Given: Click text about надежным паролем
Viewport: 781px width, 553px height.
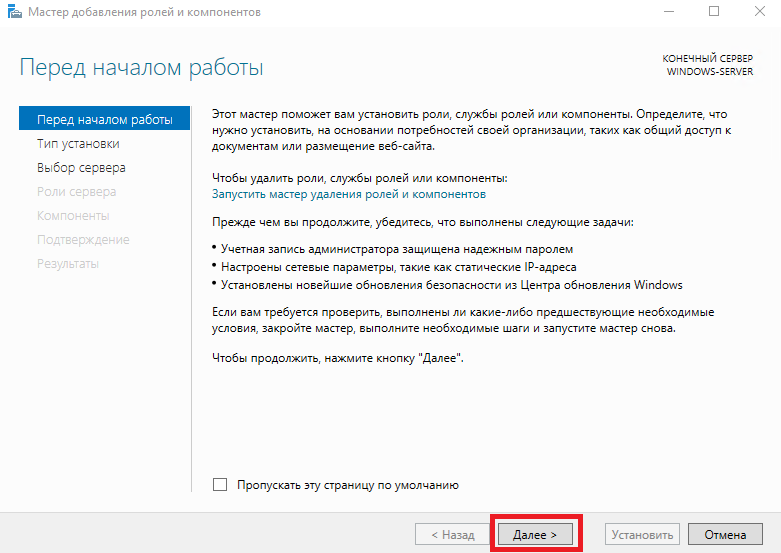Looking at the screenshot, I should coord(396,249).
